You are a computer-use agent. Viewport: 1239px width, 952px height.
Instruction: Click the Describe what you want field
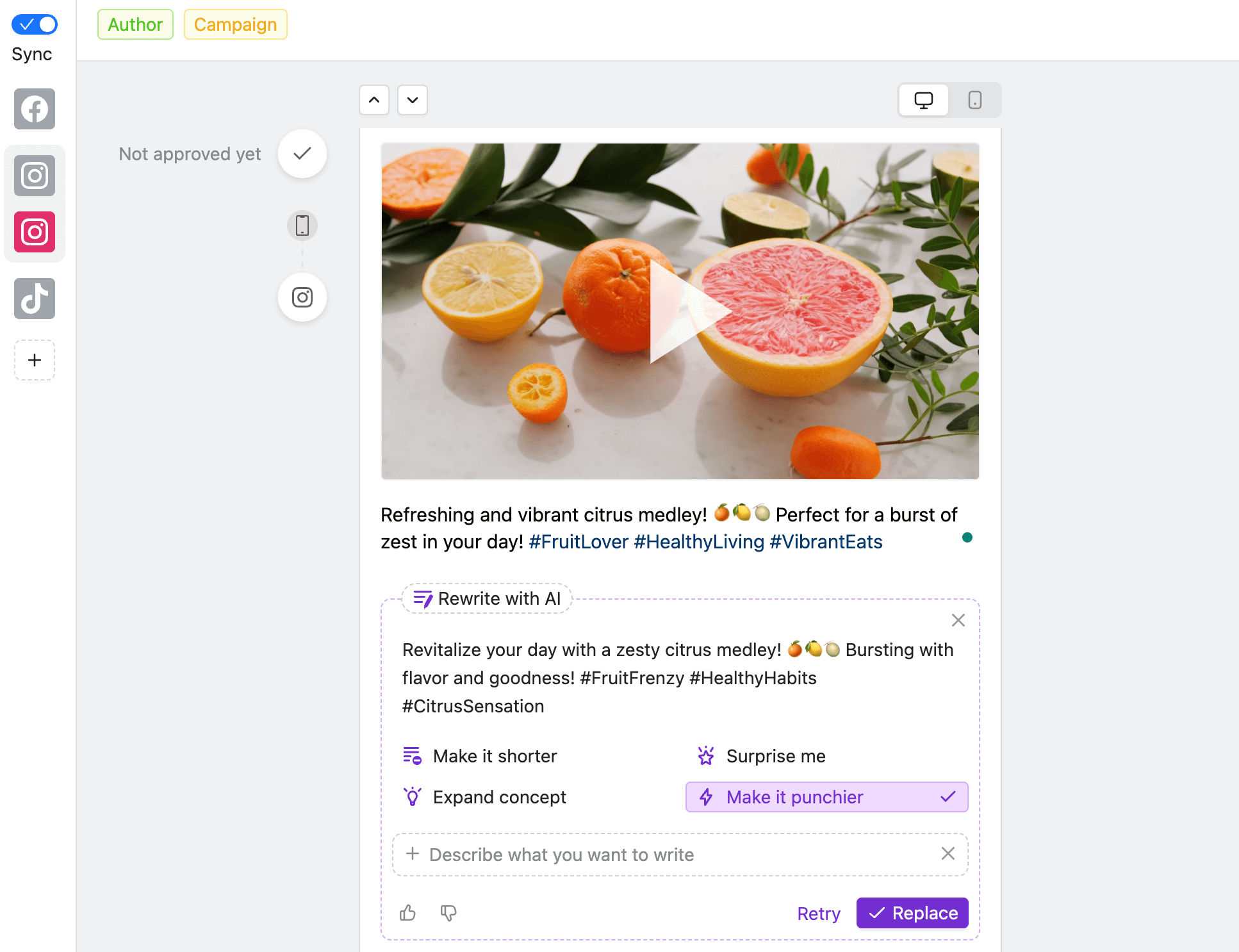click(x=680, y=855)
